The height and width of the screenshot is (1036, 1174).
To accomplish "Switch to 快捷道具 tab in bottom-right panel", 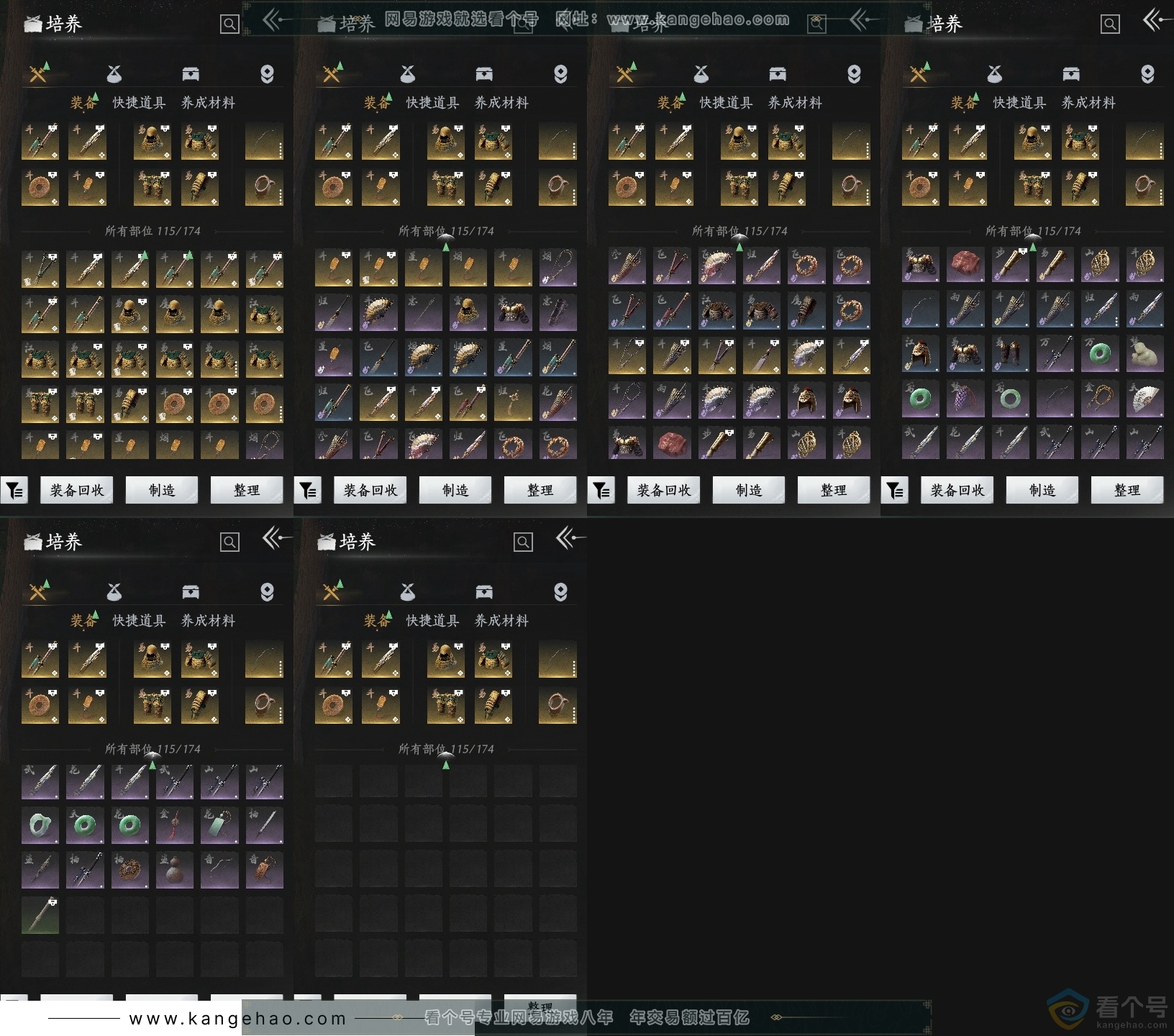I will tap(432, 621).
